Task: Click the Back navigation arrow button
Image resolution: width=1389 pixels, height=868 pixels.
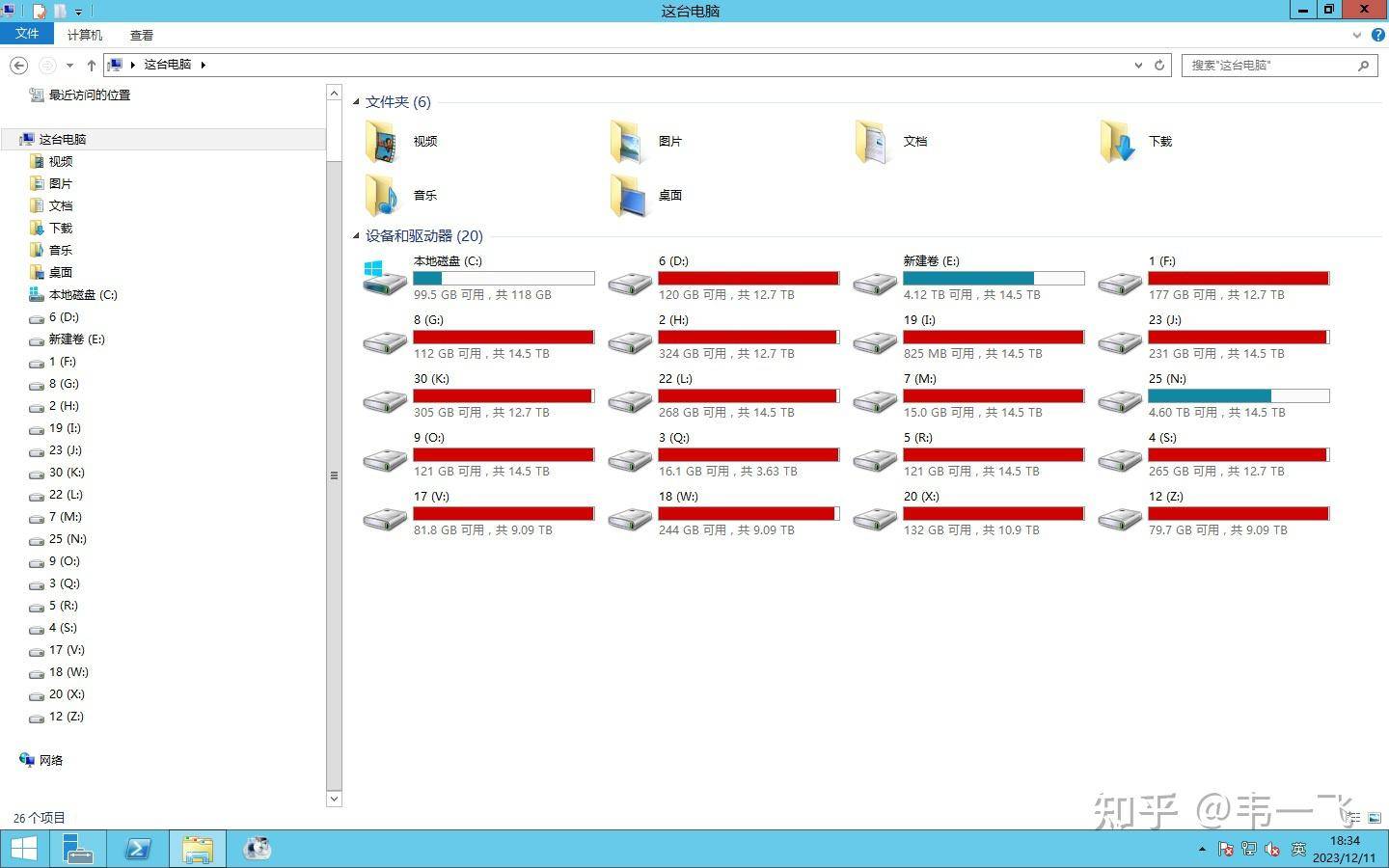Action: [18, 65]
